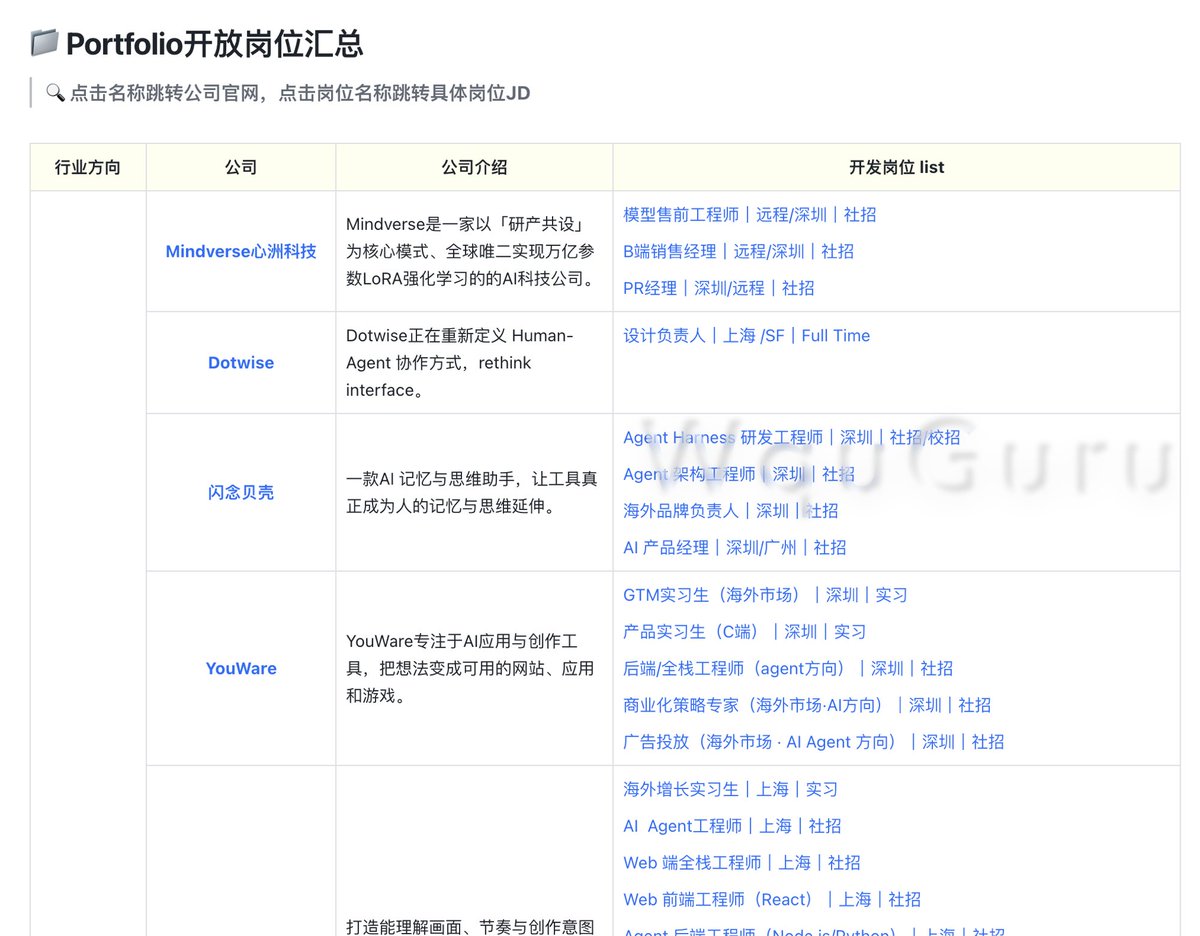This screenshot has height=936, width=1200.
Task: Click the folder emoji beside the title
Action: pos(44,44)
